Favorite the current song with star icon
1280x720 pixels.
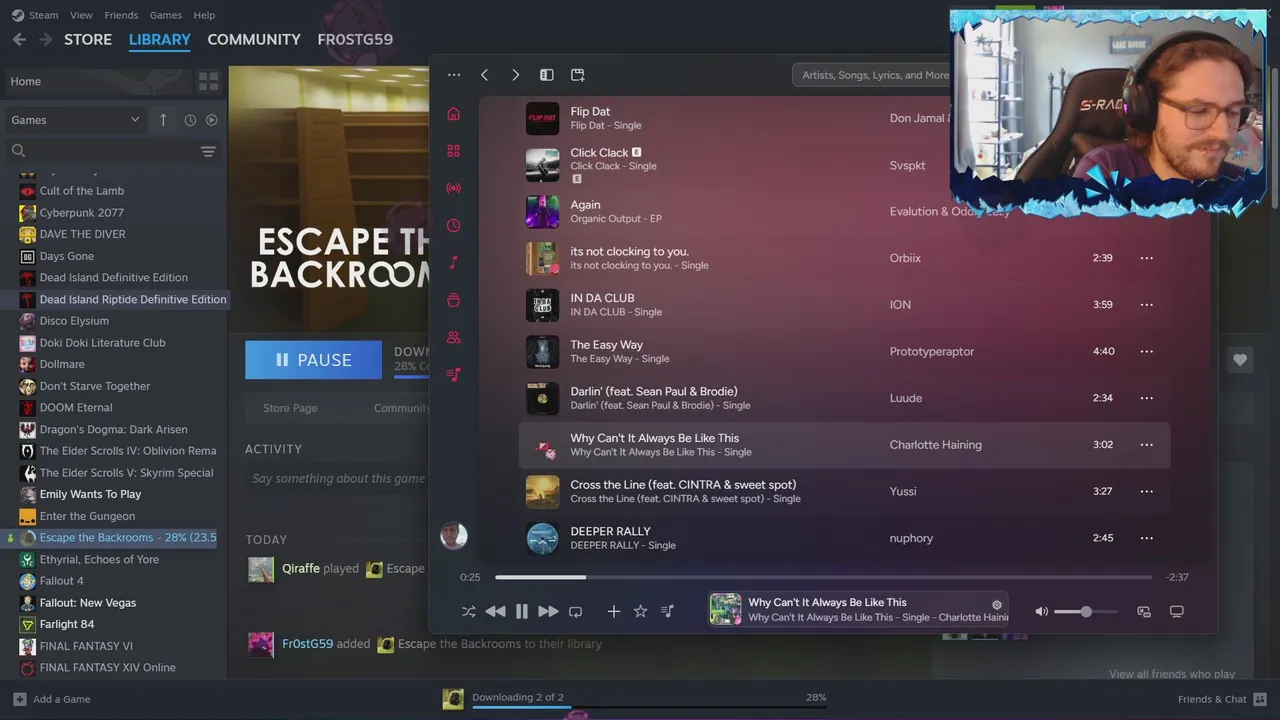640,611
